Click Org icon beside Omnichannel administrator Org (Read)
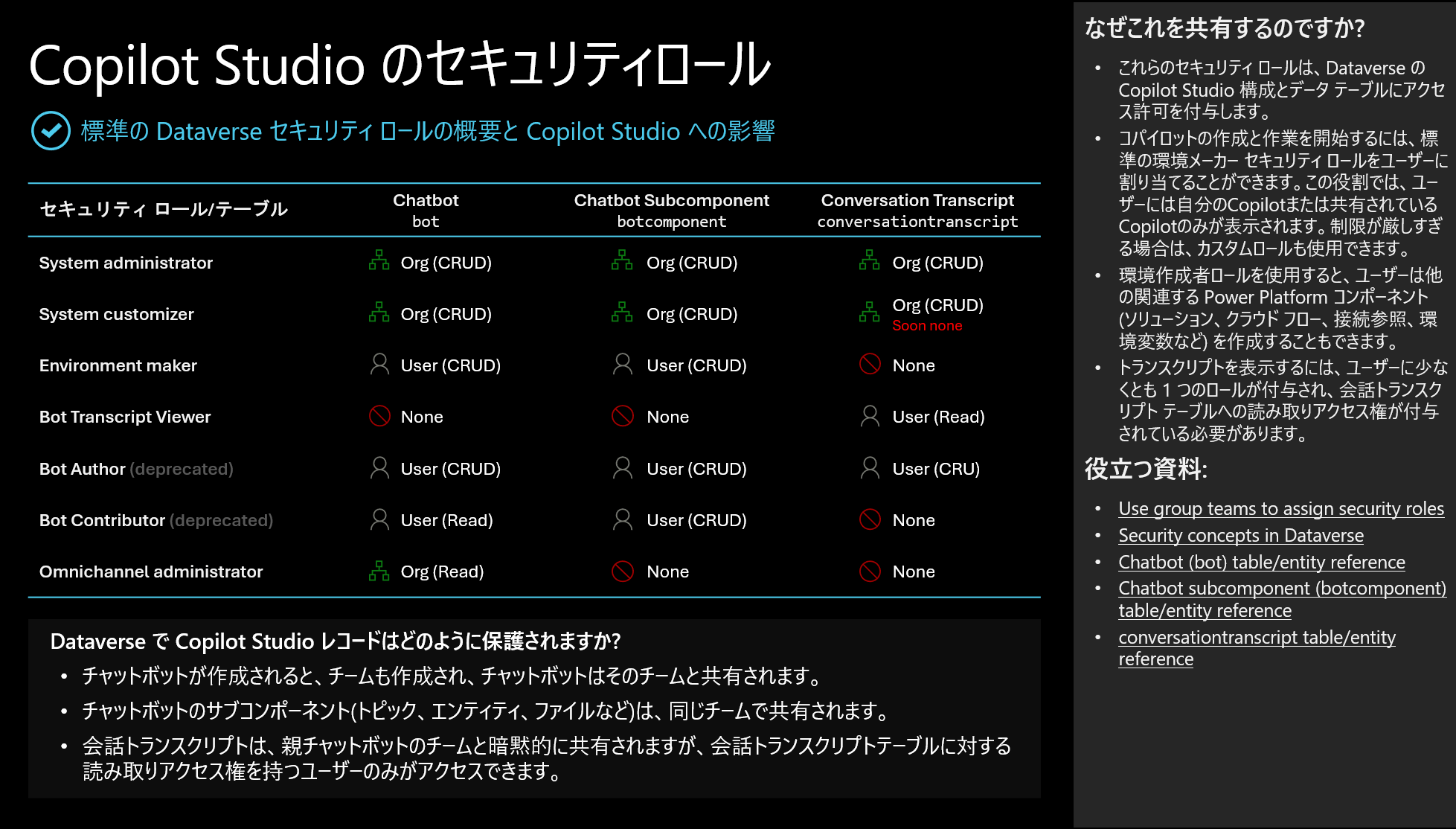1456x829 pixels. 379,571
